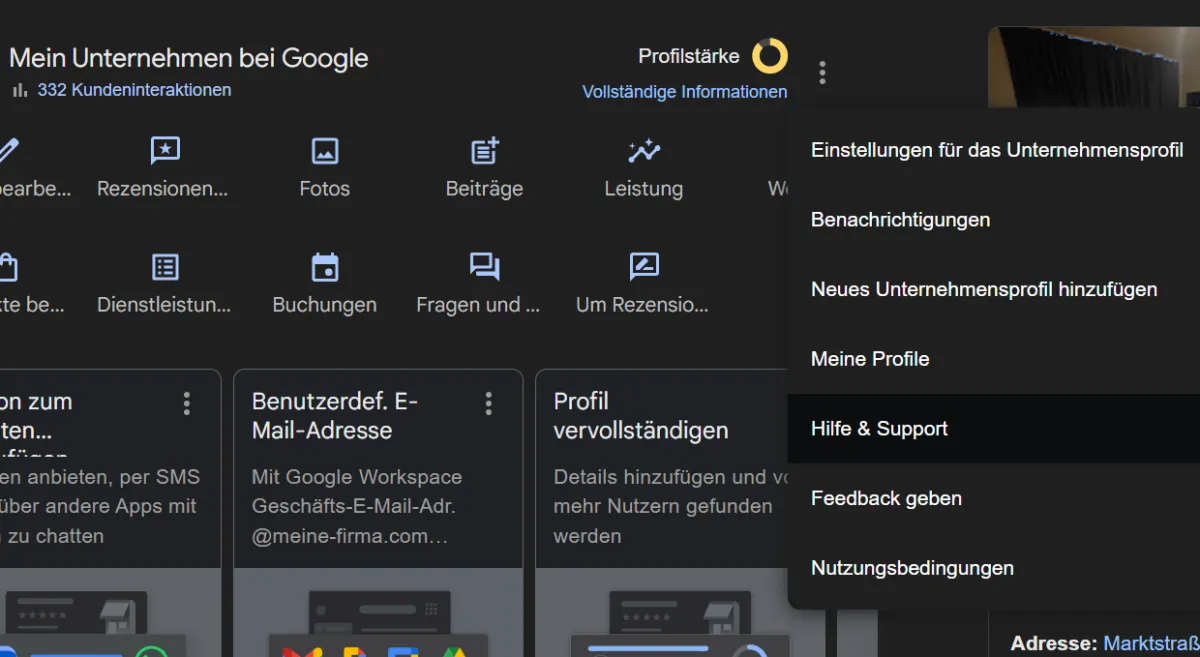Click the Fotos label

click(325, 189)
